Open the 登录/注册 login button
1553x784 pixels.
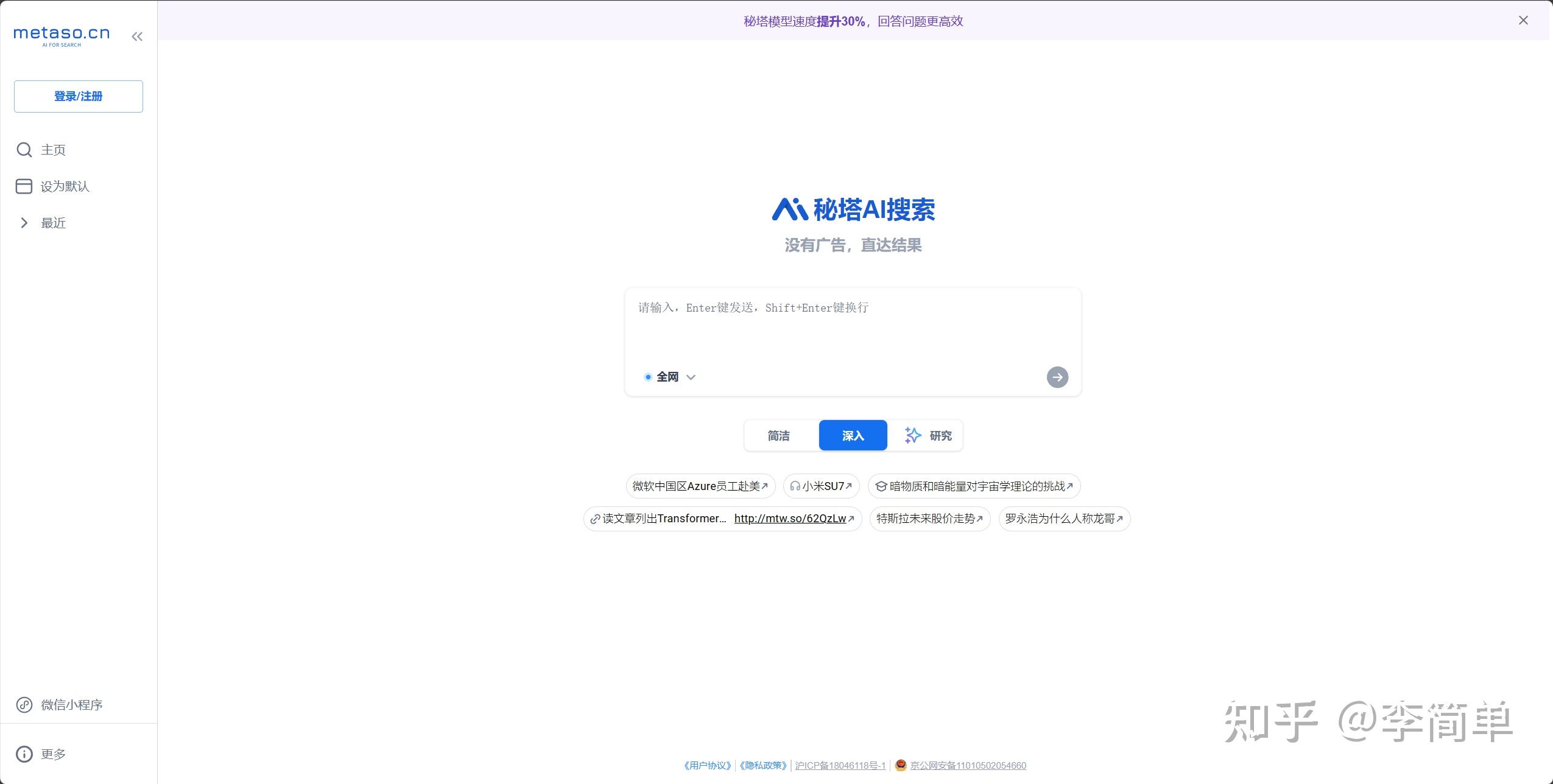click(x=79, y=96)
